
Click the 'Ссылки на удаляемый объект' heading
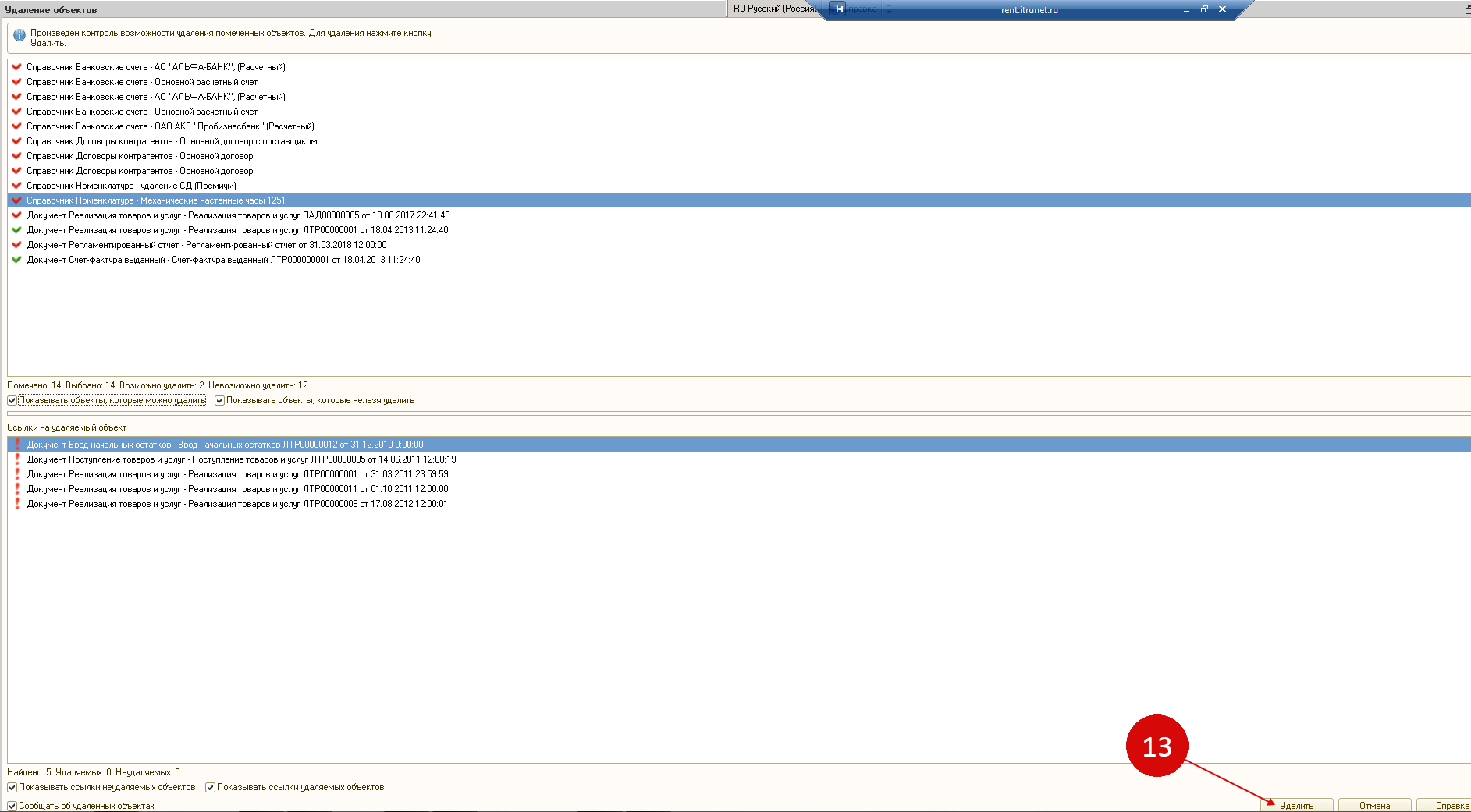point(66,427)
